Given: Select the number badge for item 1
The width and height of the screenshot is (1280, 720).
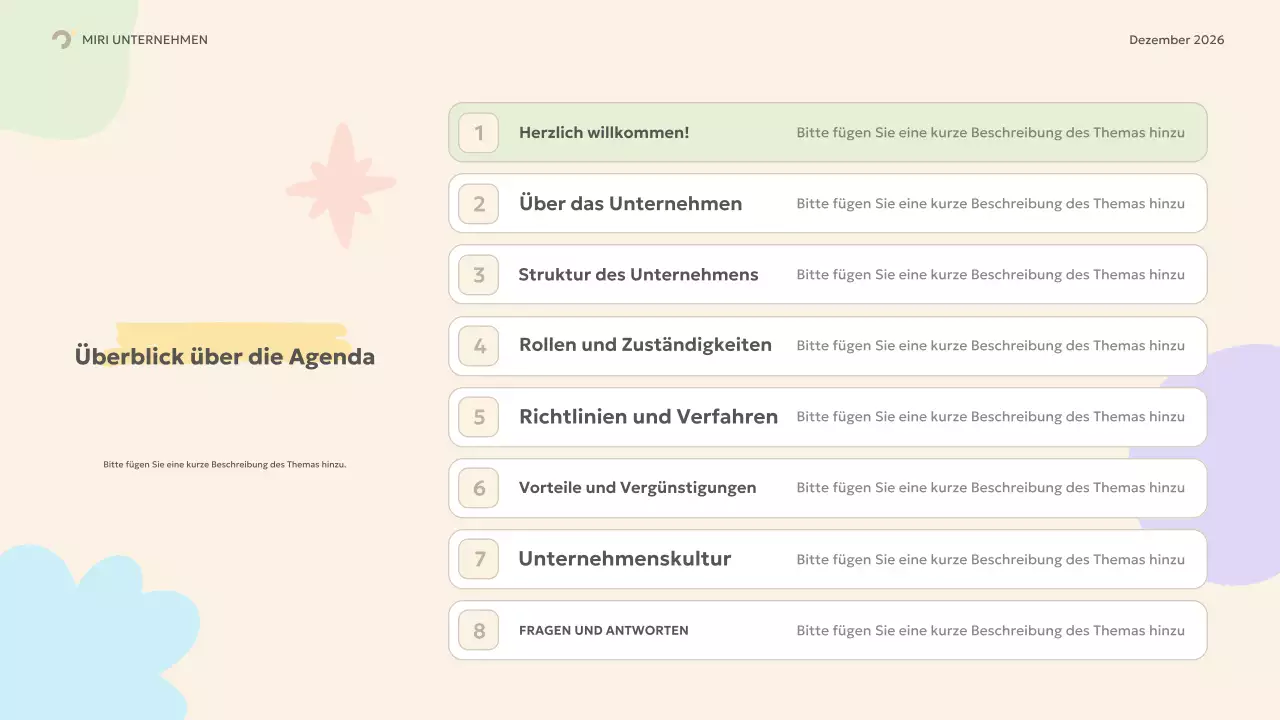Looking at the screenshot, I should 478,132.
